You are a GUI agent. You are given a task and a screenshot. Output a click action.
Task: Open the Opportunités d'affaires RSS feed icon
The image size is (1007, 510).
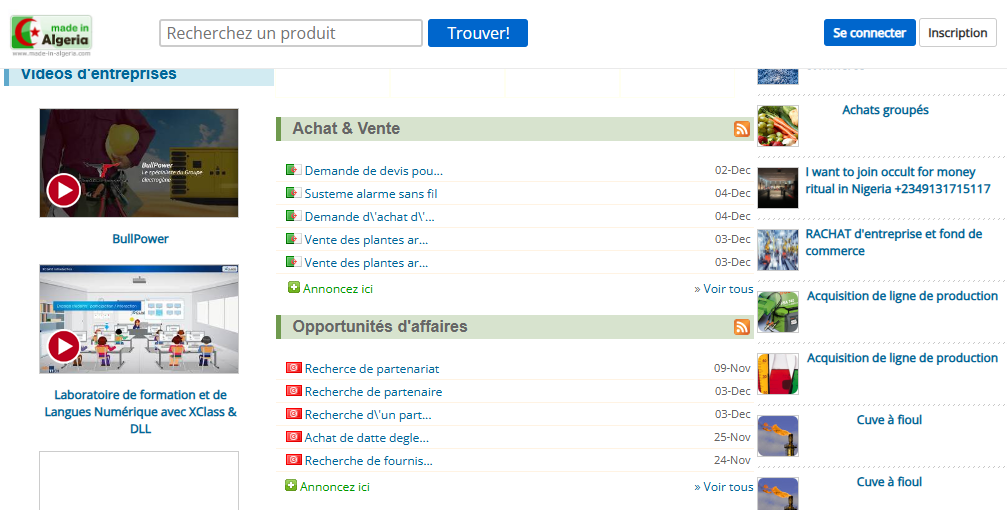click(742, 327)
